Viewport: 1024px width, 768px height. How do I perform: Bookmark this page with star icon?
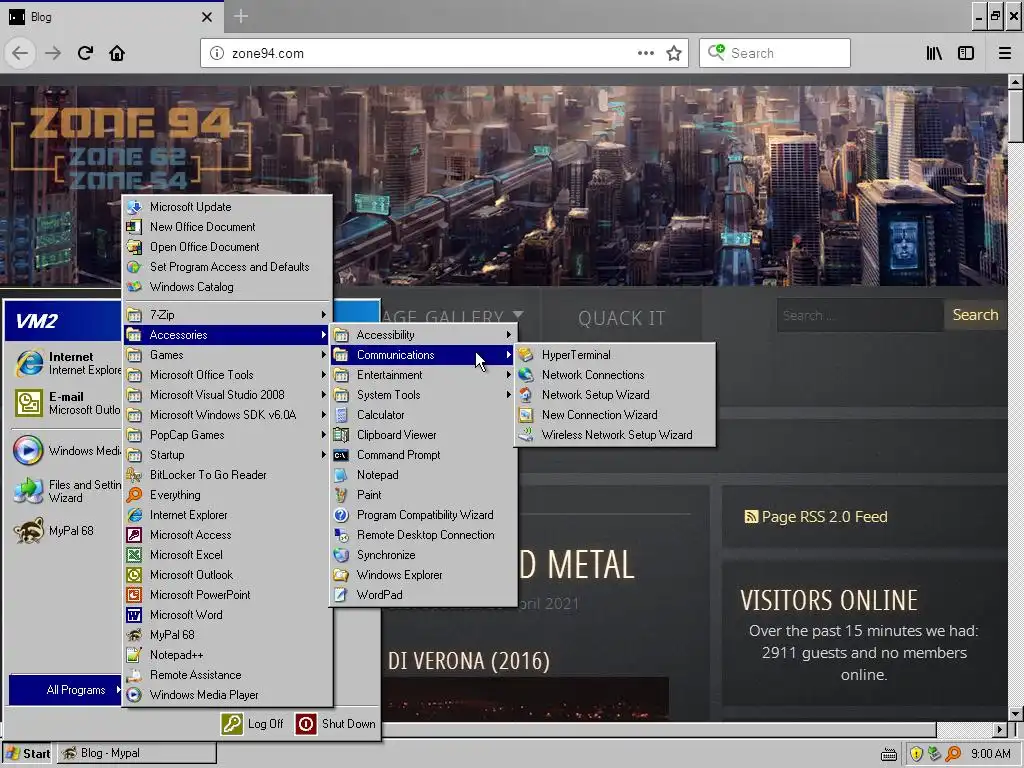674,53
